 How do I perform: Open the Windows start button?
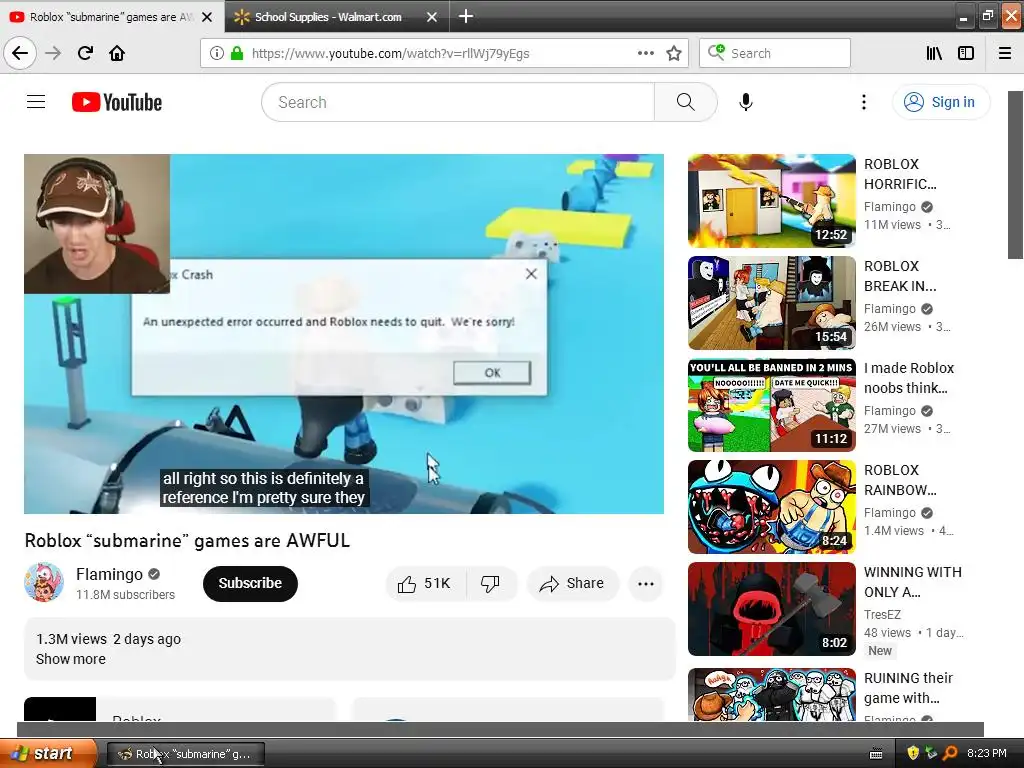[x=47, y=753]
